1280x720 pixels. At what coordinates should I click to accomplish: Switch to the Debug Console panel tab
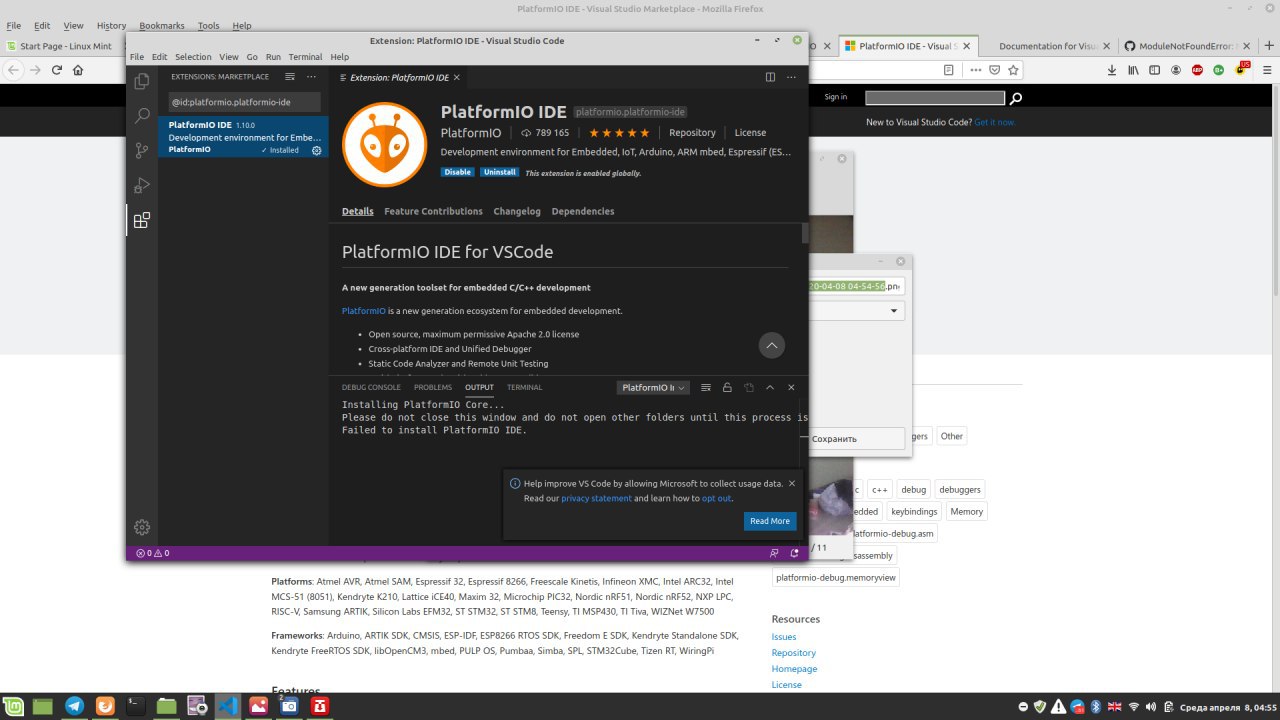tap(371, 387)
